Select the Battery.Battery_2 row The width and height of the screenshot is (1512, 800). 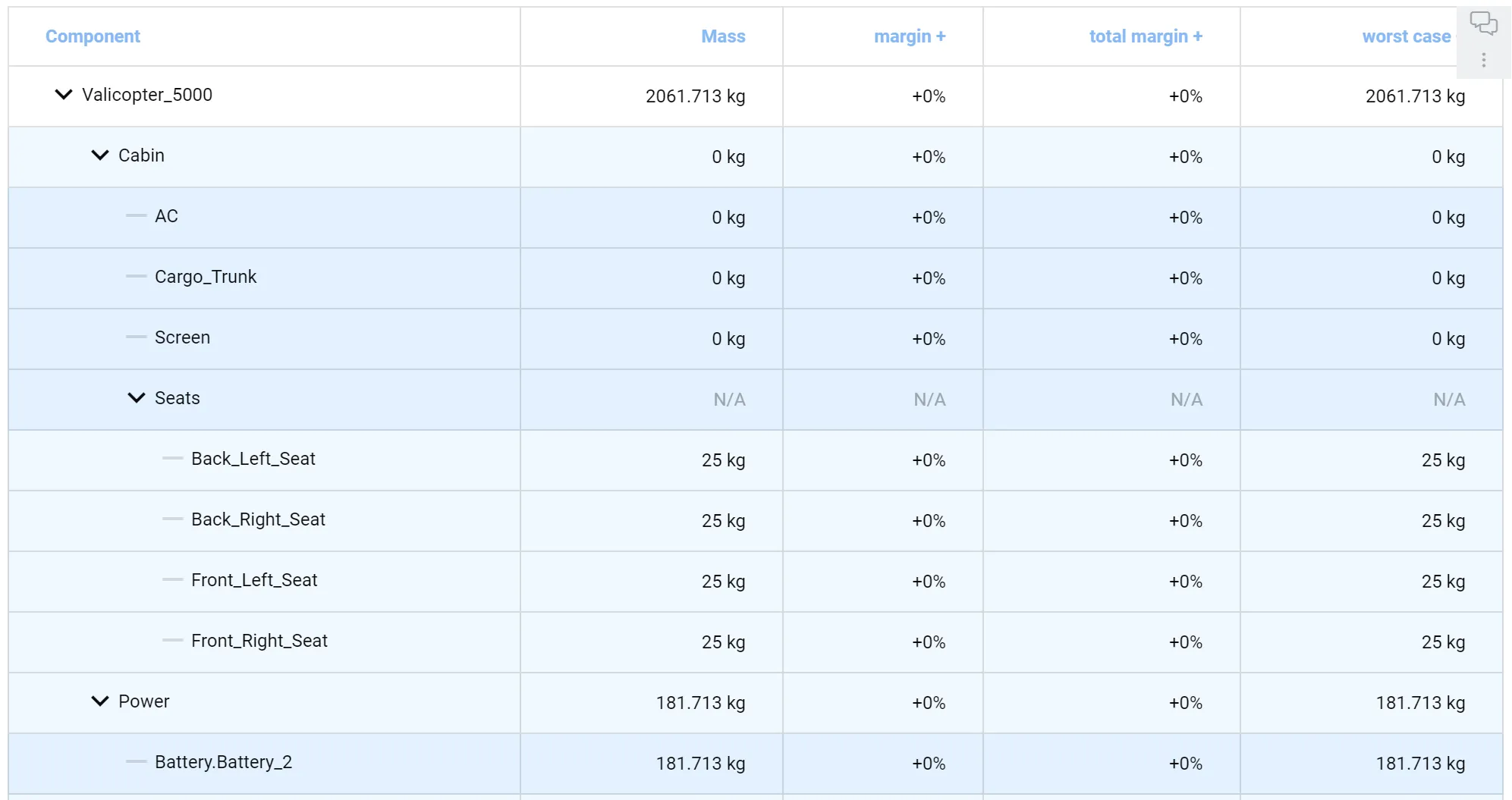coord(223,762)
